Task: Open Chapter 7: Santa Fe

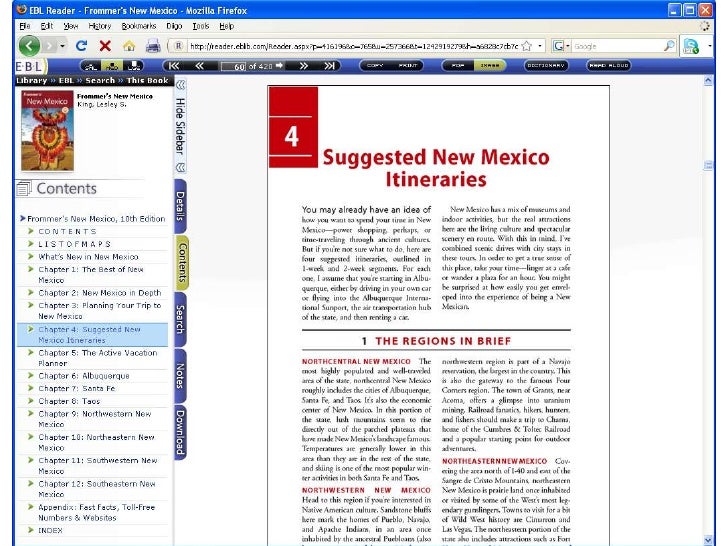Action: click(x=77, y=388)
